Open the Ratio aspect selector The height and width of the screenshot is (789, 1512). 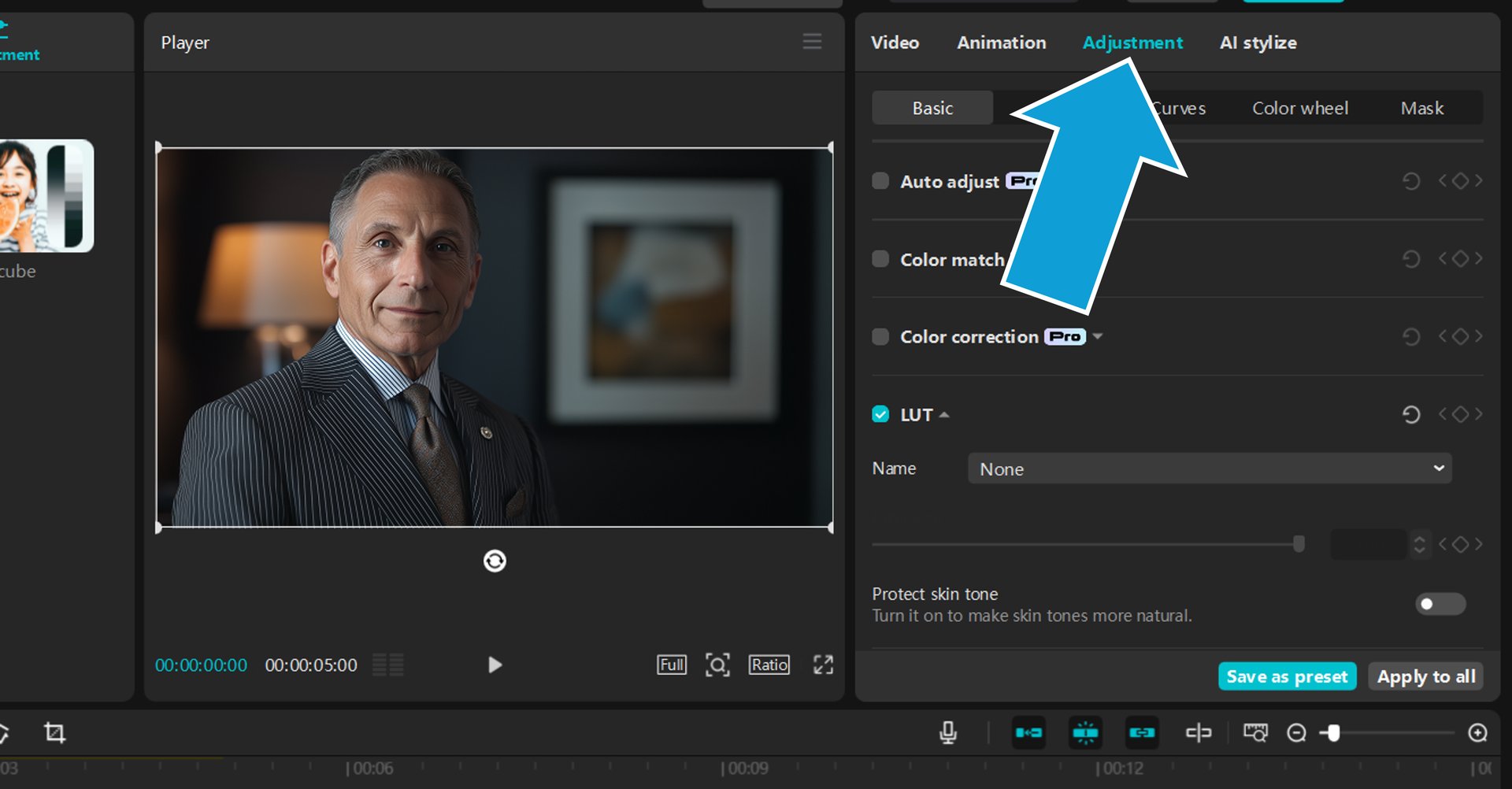point(769,665)
